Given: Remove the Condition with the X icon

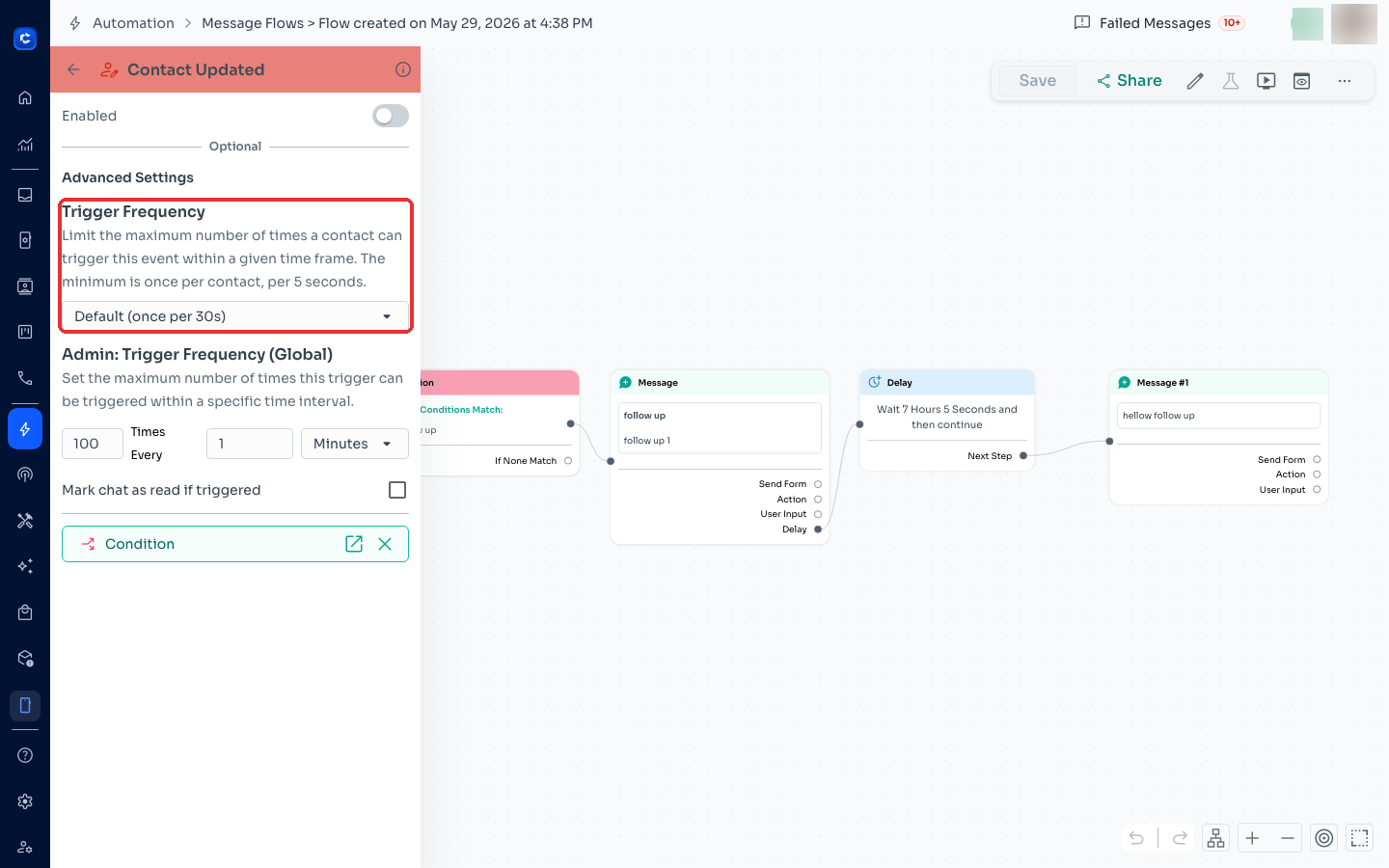Looking at the screenshot, I should (x=385, y=544).
